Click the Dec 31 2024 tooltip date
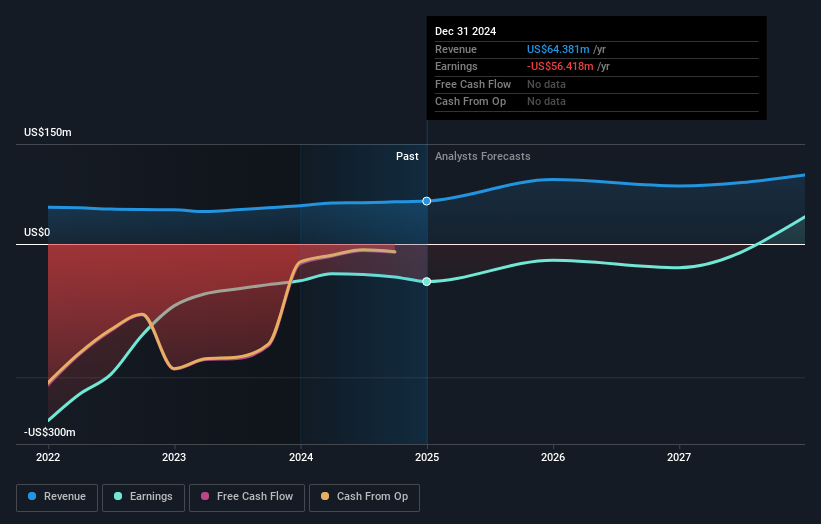 (x=465, y=31)
